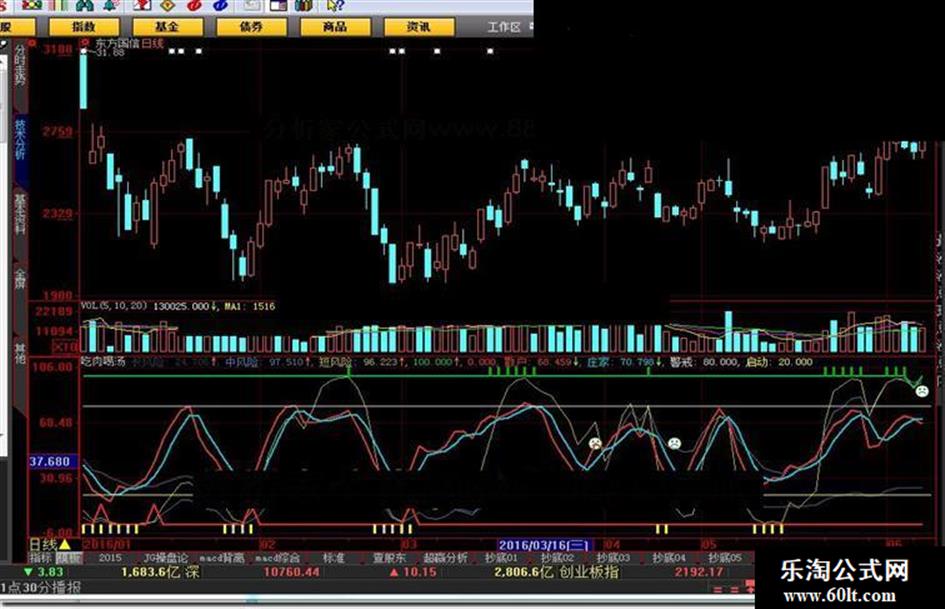Screen dimensions: 945x609
Task: Click the 2192.17 index value in status bar
Action: [699, 572]
